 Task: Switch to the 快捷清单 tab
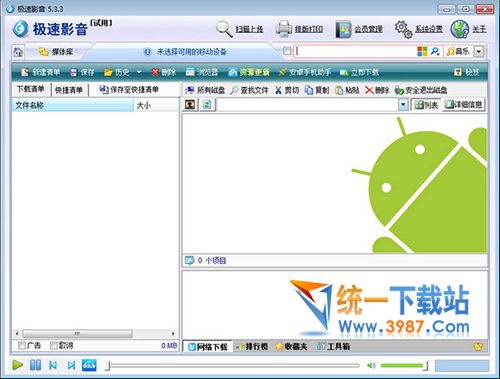[x=69, y=90]
